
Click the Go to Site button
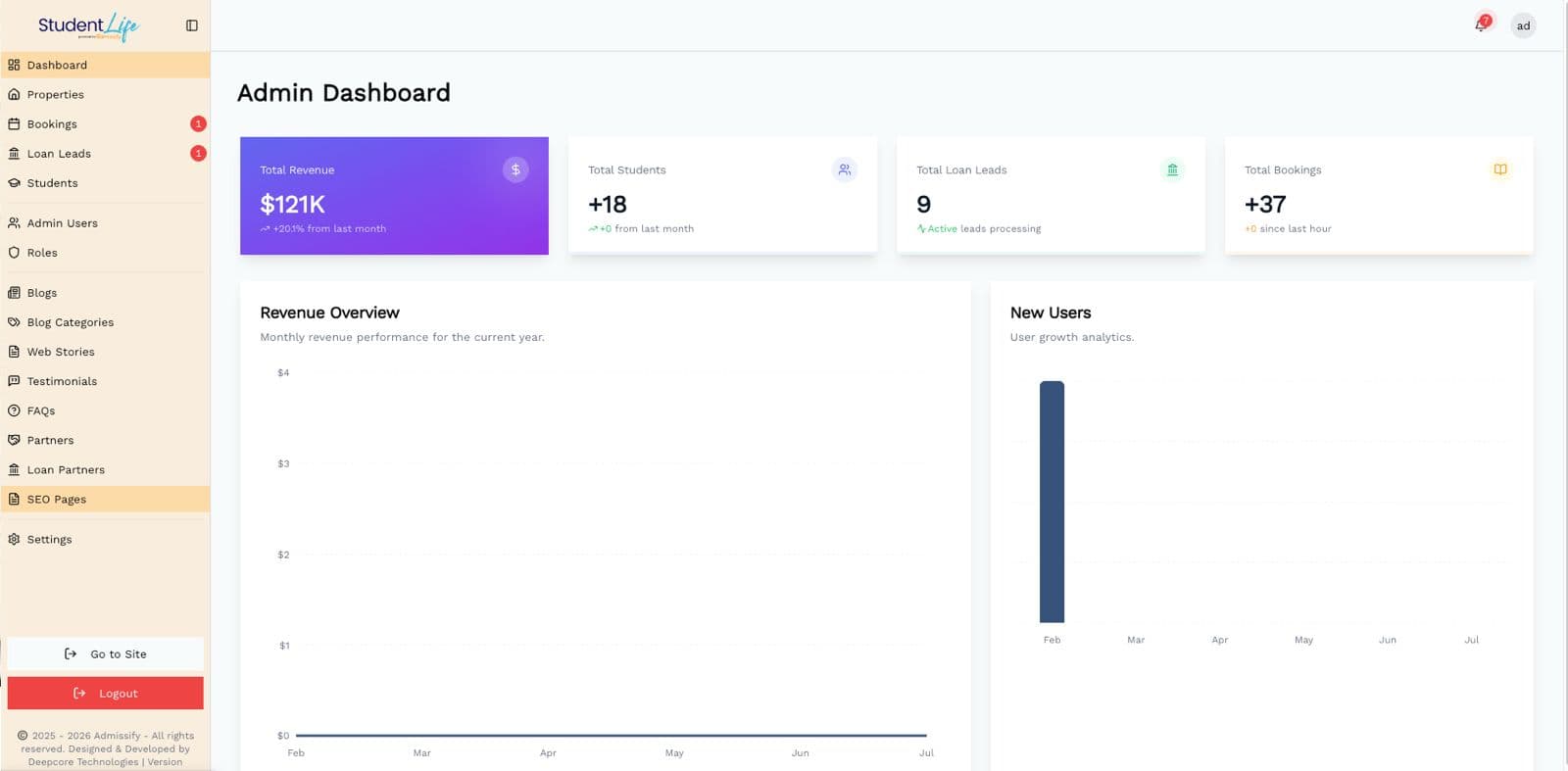[x=105, y=653]
